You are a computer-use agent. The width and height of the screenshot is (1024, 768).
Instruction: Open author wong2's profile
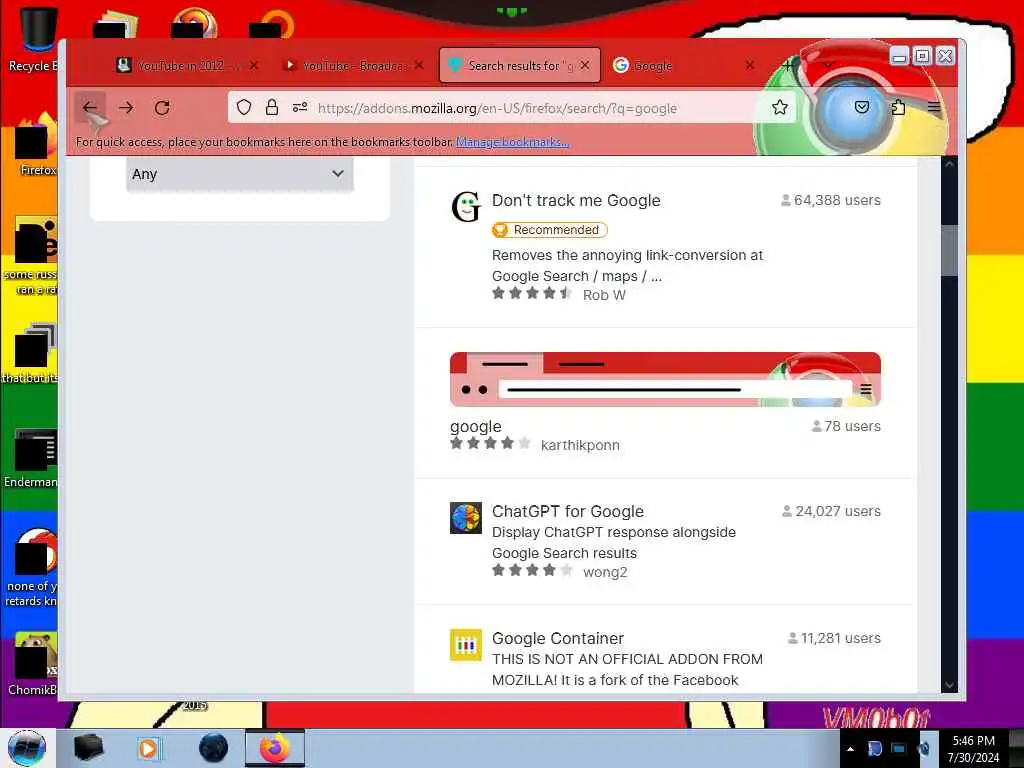coord(605,572)
